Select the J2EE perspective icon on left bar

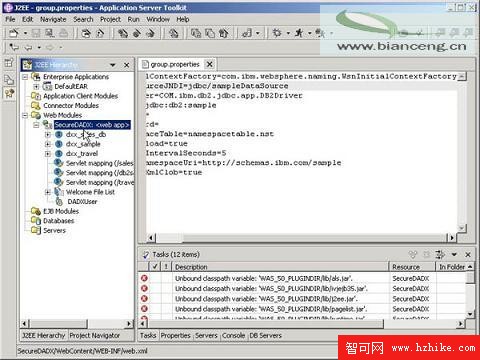click(x=9, y=93)
